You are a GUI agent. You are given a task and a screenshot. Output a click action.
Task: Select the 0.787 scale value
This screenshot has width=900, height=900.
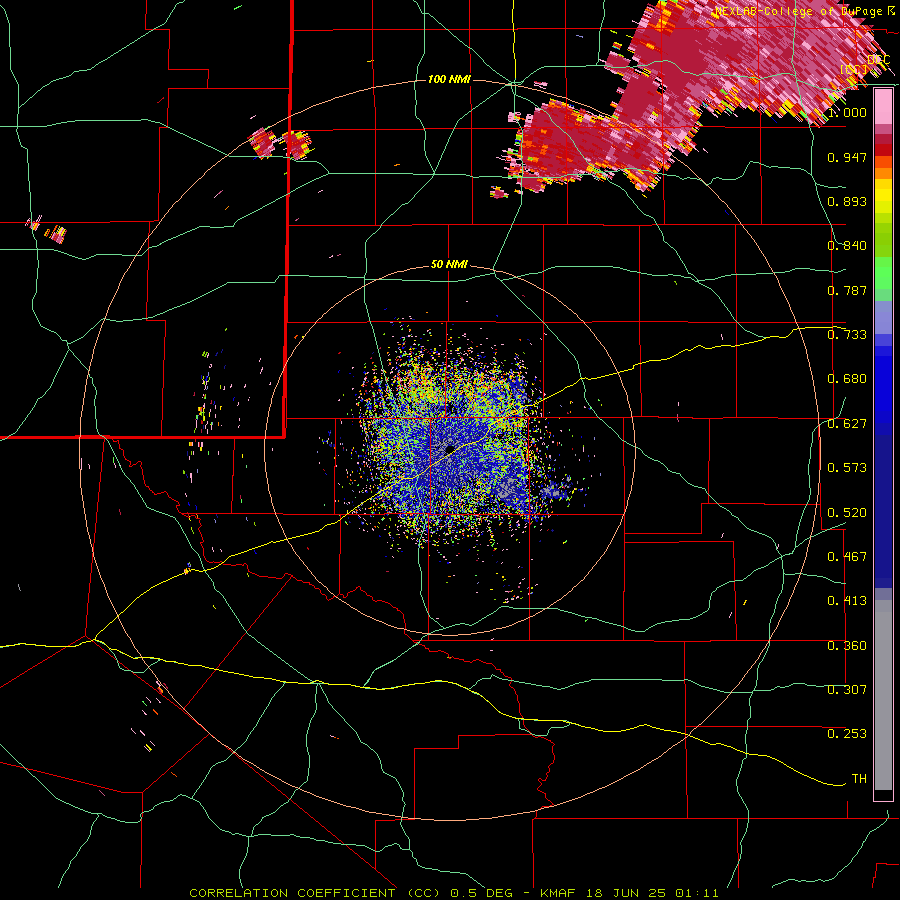(x=847, y=290)
